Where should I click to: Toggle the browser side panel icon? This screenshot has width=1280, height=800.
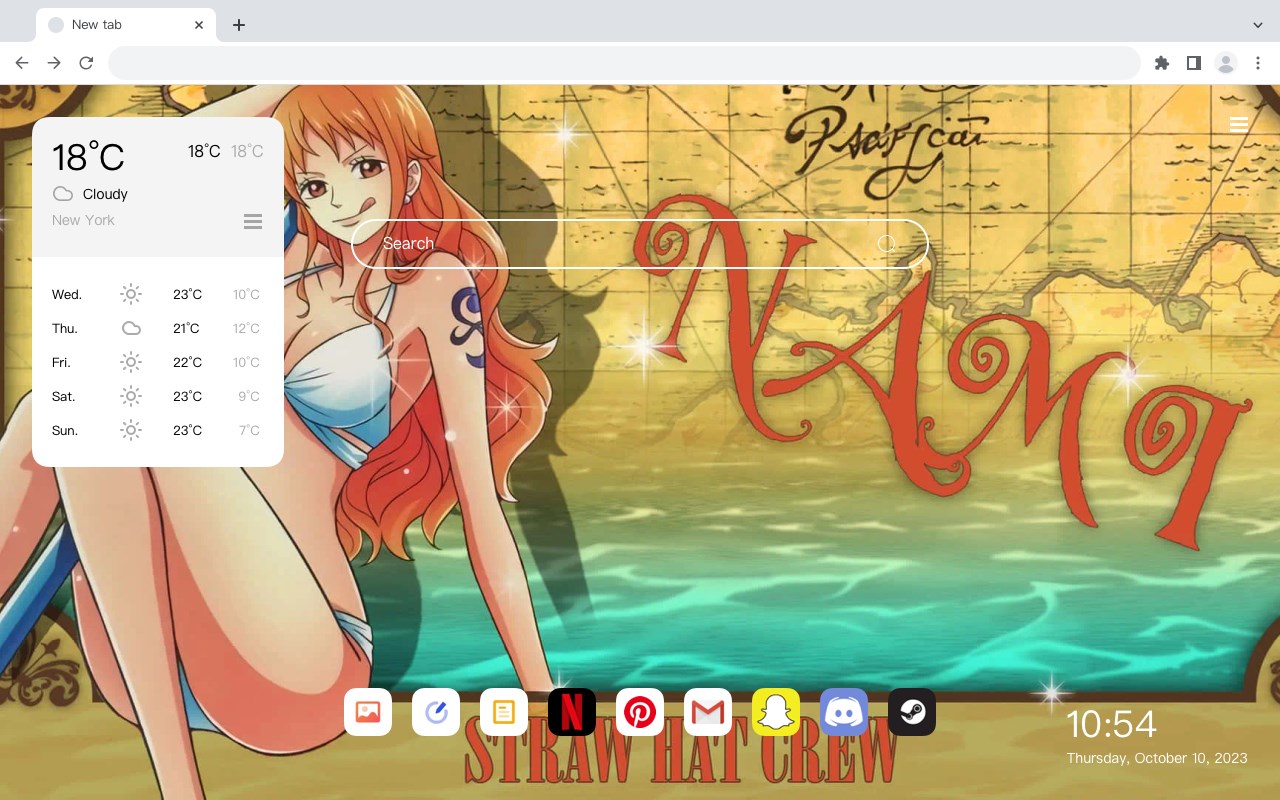tap(1193, 63)
